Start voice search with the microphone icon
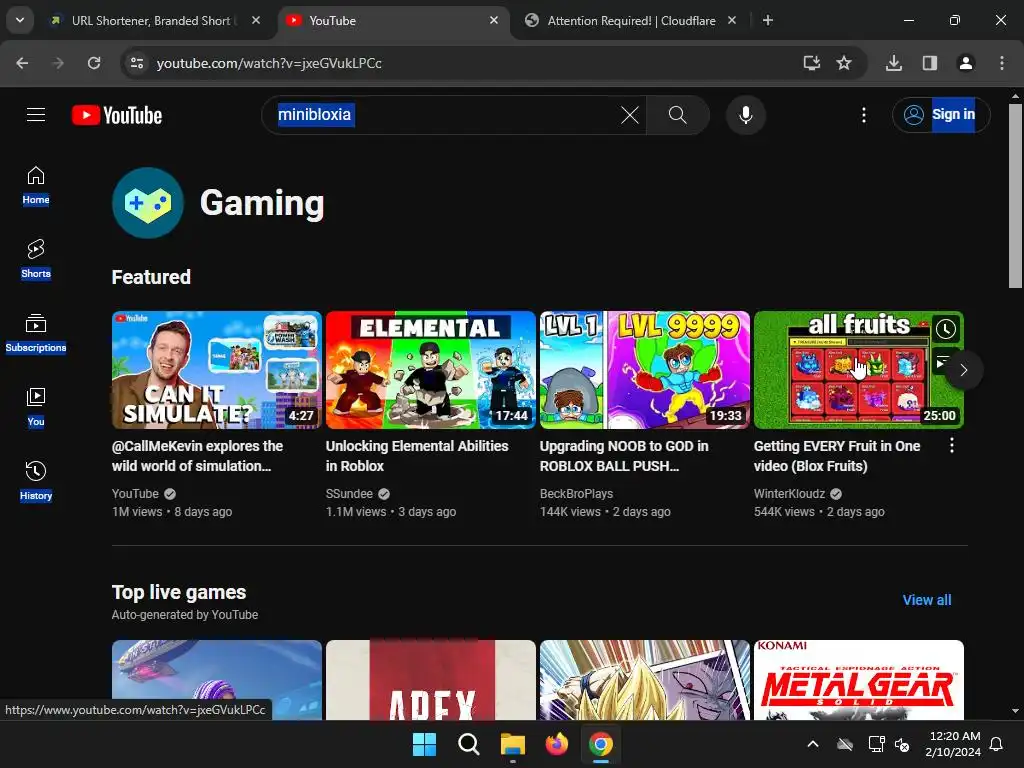 pos(745,115)
